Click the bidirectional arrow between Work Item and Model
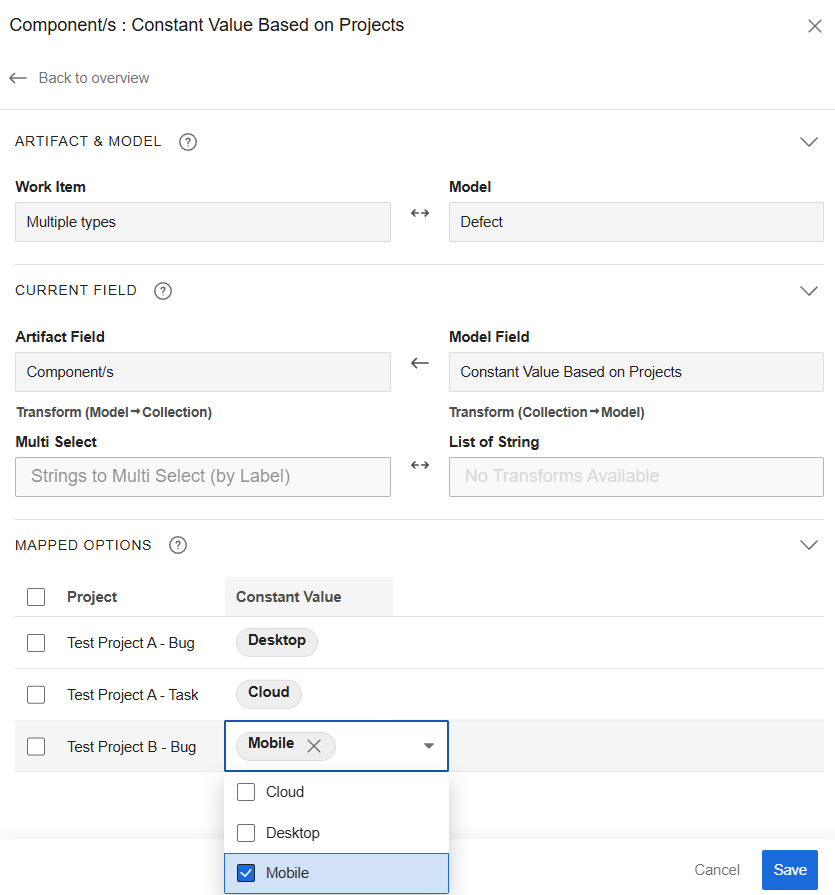The width and height of the screenshot is (835, 895). pyautogui.click(x=420, y=213)
